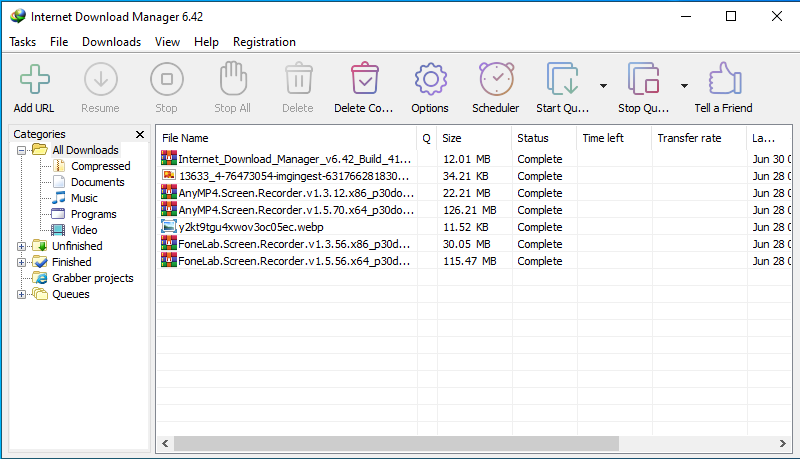Select the Queues category
The height and width of the screenshot is (459, 800).
(x=70, y=294)
